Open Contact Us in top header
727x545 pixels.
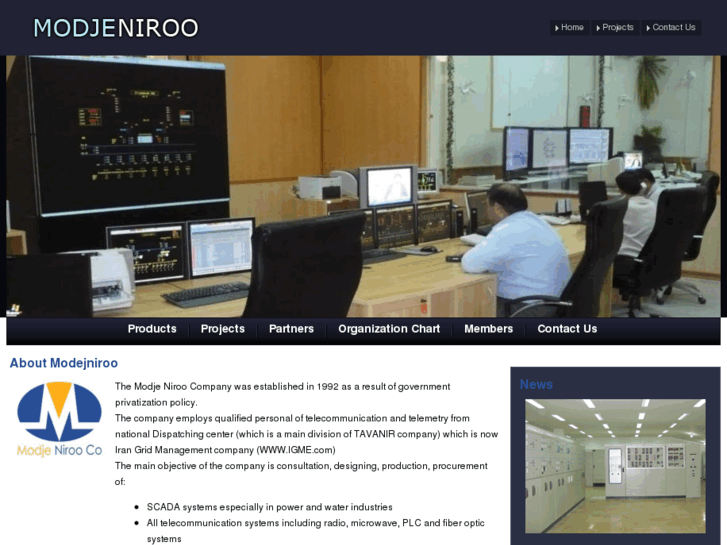pos(671,27)
